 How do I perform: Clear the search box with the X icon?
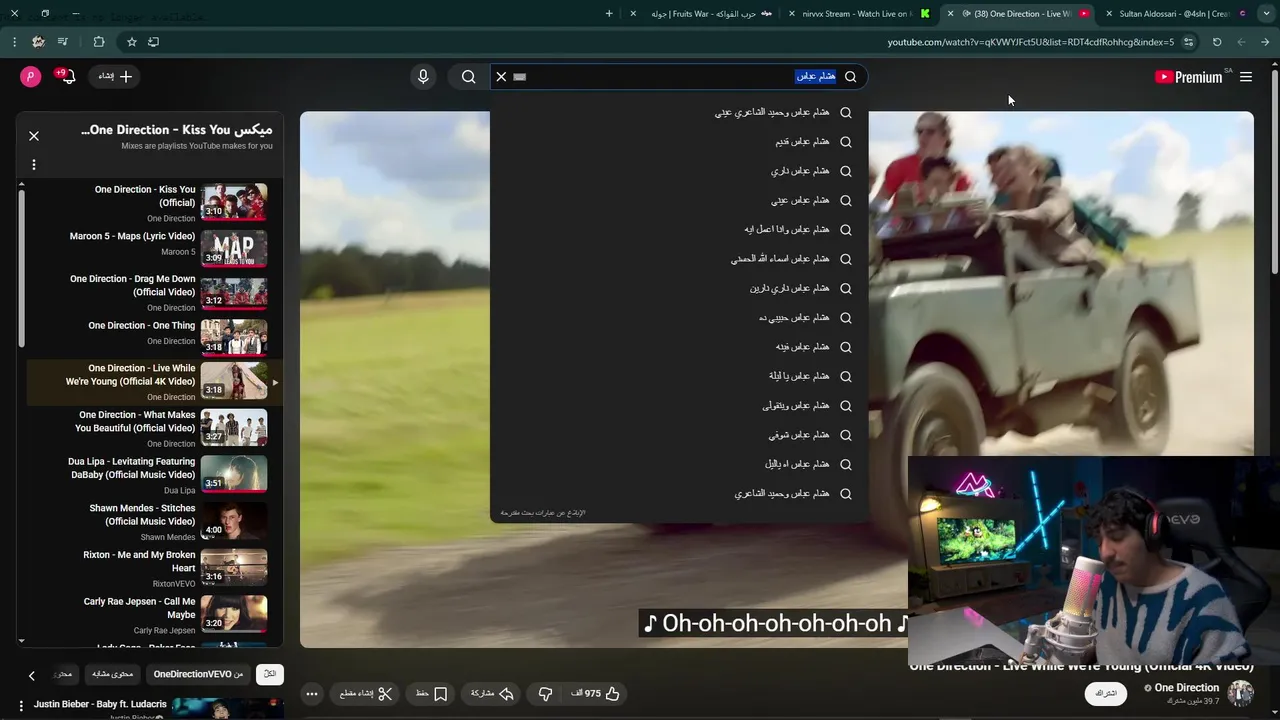[501, 77]
